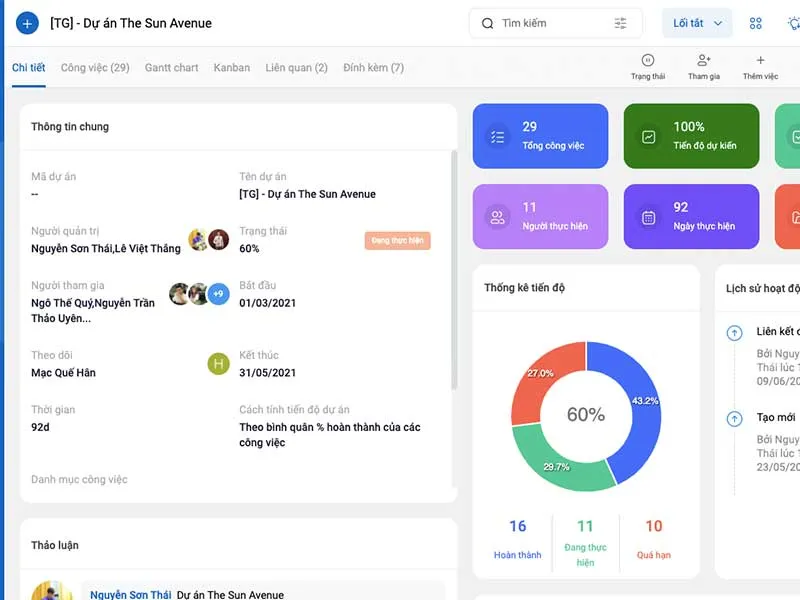Open search filter settings icon
This screenshot has width=800, height=600.
pyautogui.click(x=621, y=23)
